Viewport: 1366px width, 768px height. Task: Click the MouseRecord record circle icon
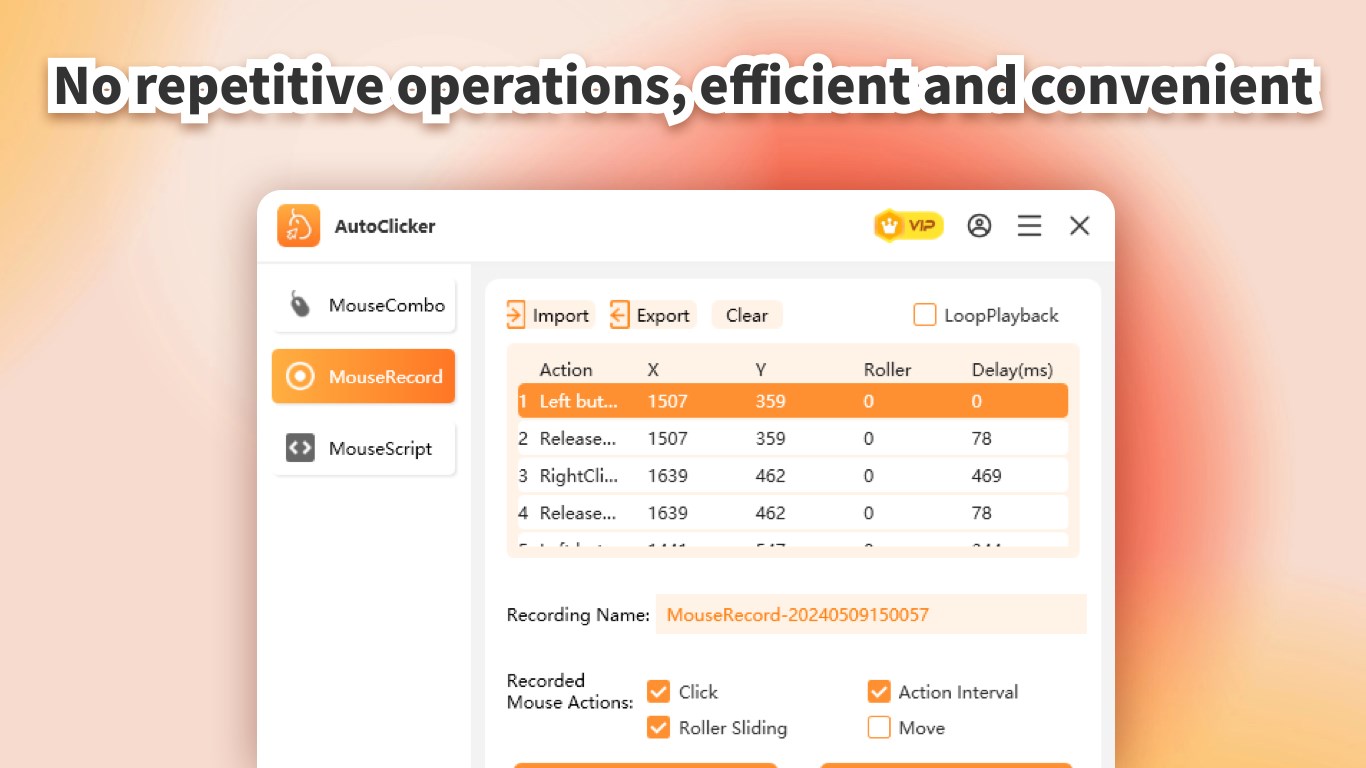pyautogui.click(x=300, y=376)
